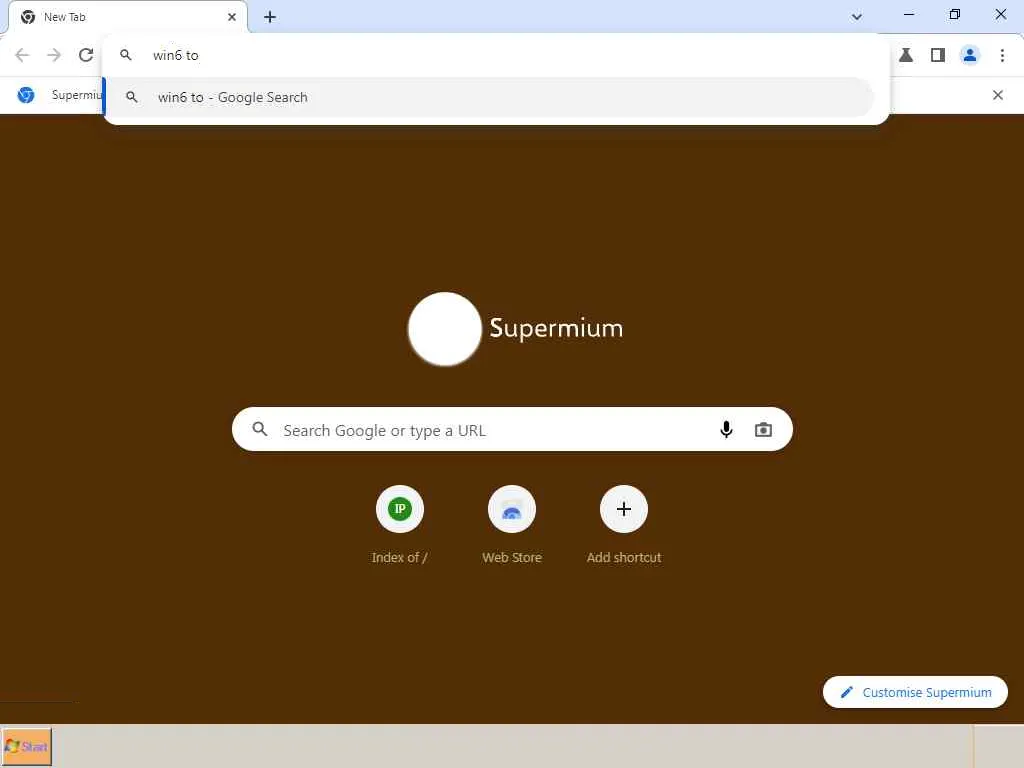Select the New Tab tab
The height and width of the screenshot is (768, 1024).
click(128, 17)
